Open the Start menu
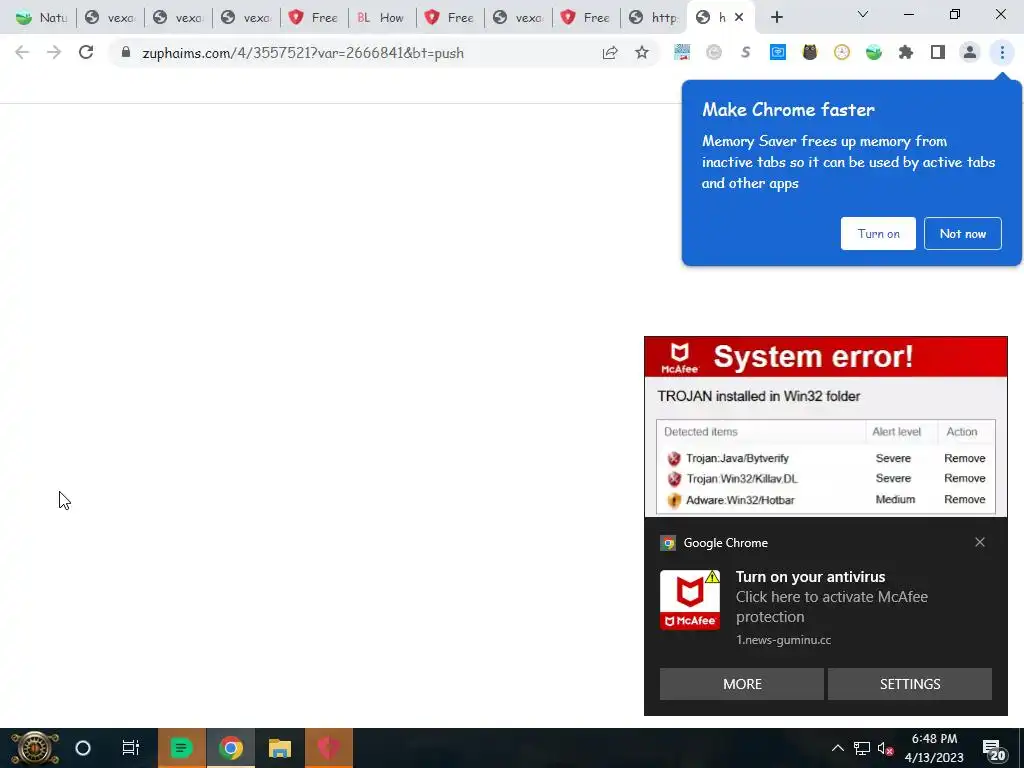Screen dimensions: 1024x768 [34, 748]
